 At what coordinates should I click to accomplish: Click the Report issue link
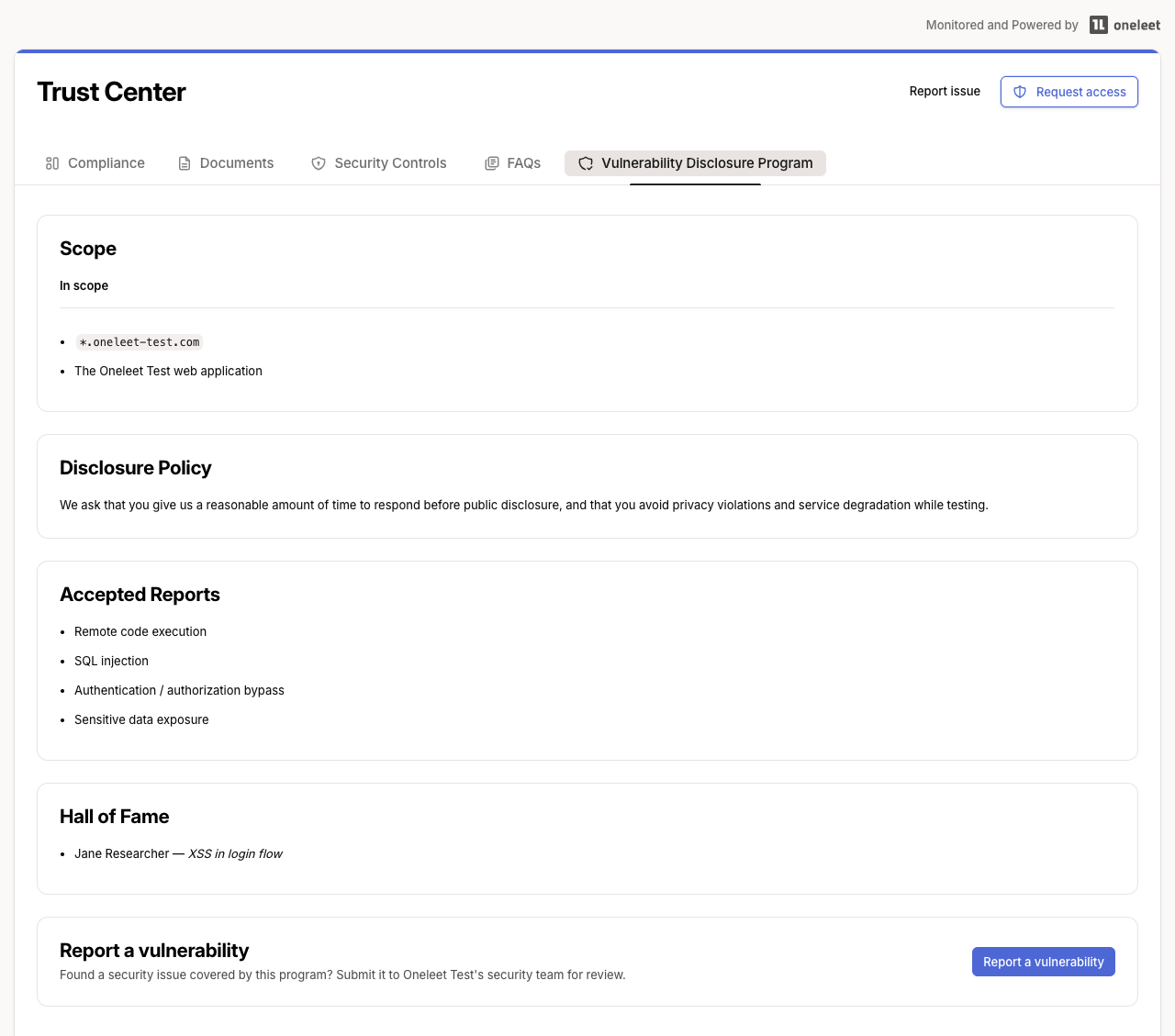coord(945,91)
